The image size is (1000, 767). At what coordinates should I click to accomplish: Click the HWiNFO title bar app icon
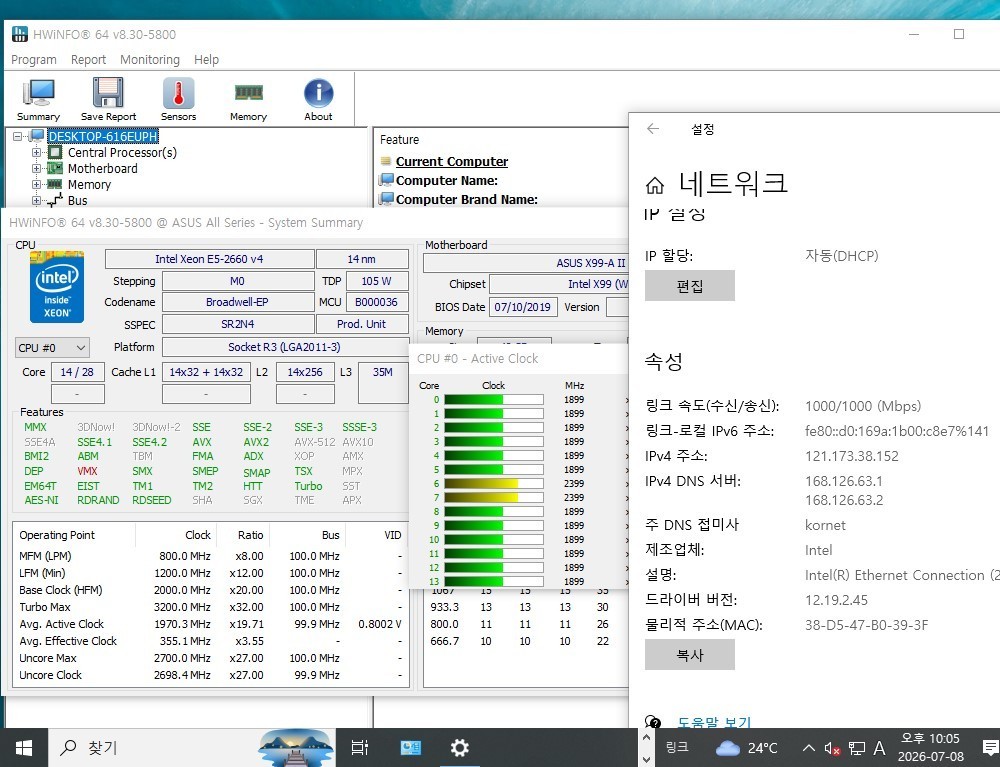[x=20, y=34]
